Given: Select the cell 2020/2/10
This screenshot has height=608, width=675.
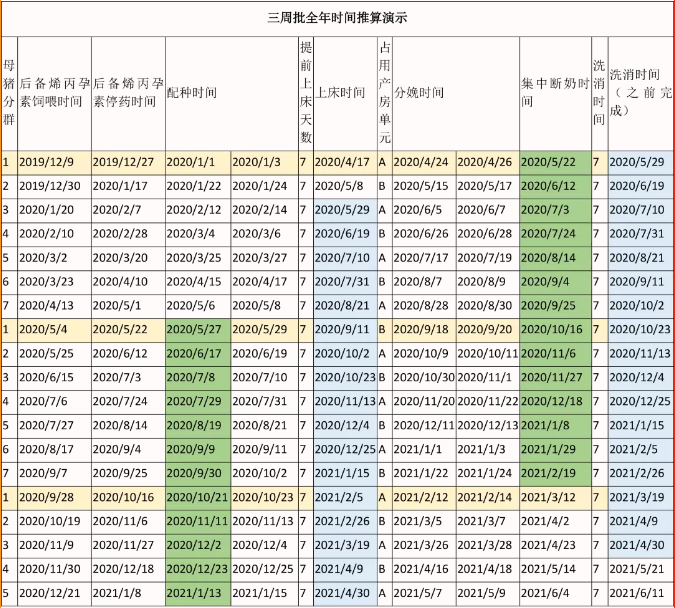Looking at the screenshot, I should point(55,234).
